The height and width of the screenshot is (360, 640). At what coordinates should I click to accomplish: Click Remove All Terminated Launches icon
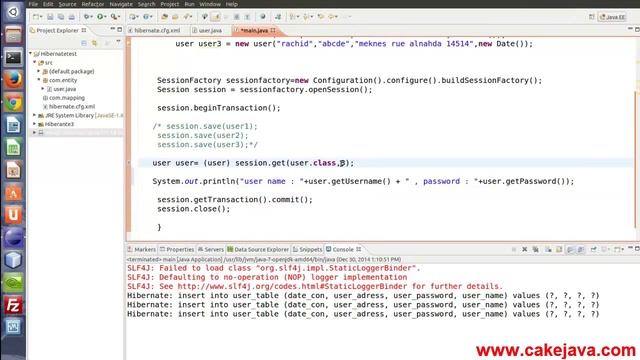536,249
